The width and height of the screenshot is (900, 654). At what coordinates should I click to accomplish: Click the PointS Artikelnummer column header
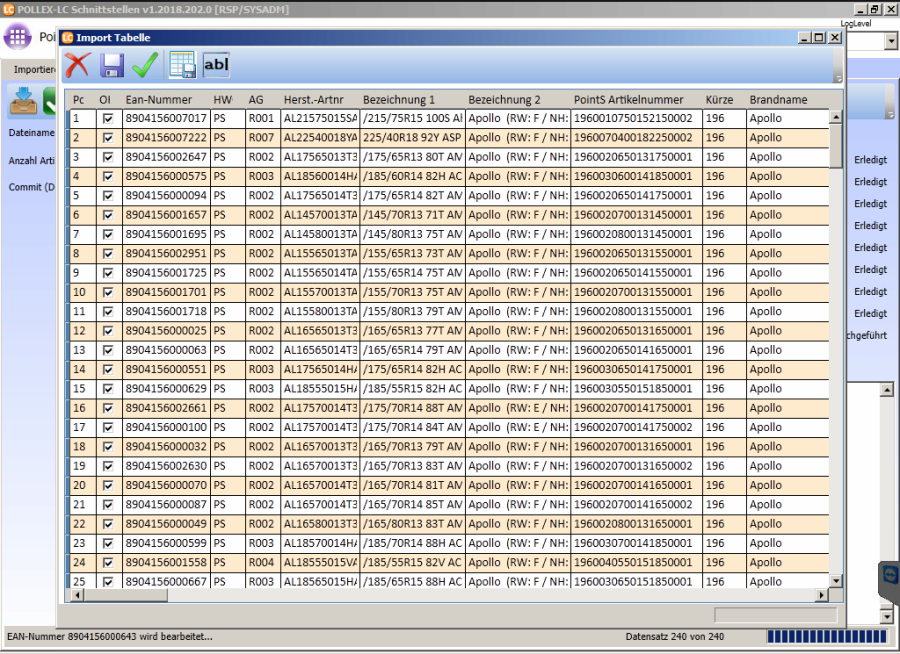click(x=628, y=100)
